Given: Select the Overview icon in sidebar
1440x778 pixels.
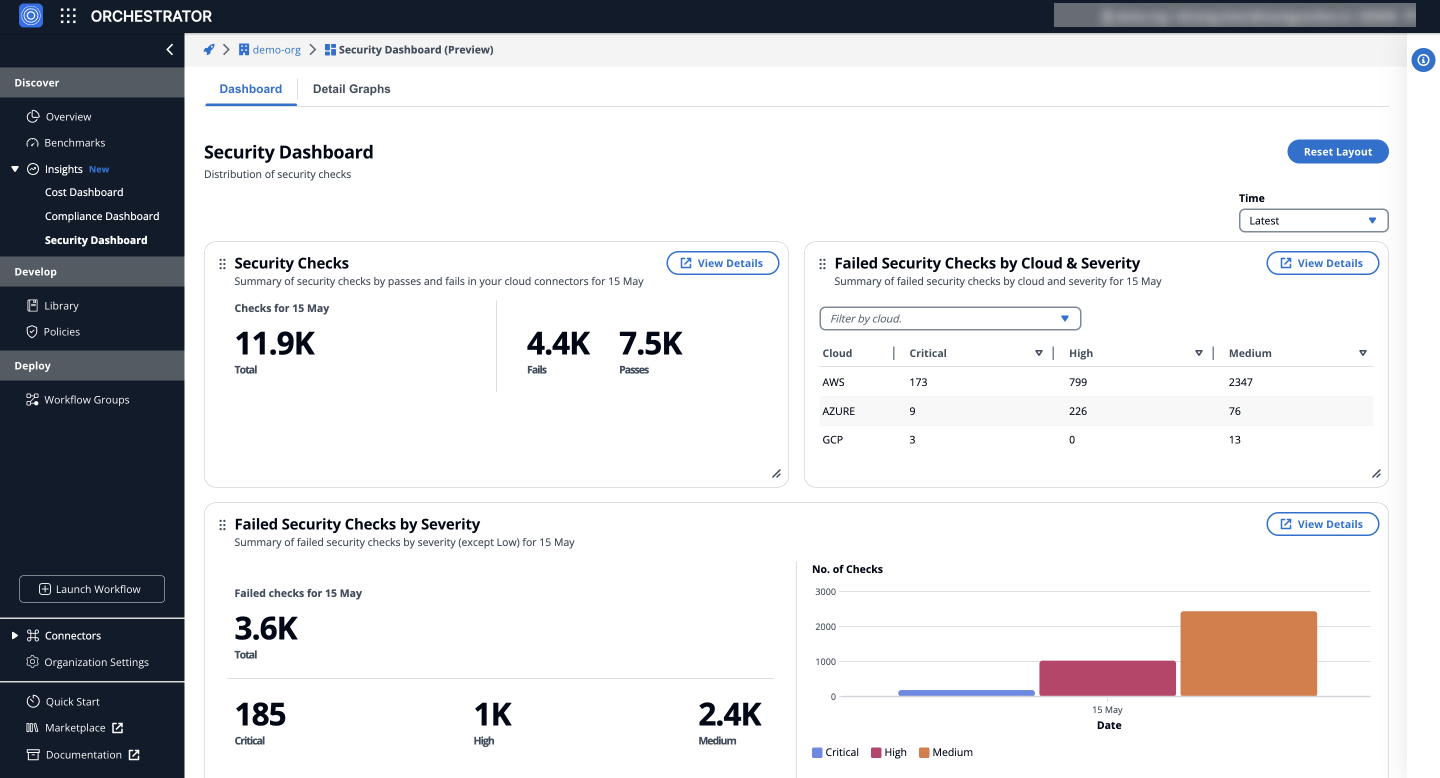Looking at the screenshot, I should (31, 116).
